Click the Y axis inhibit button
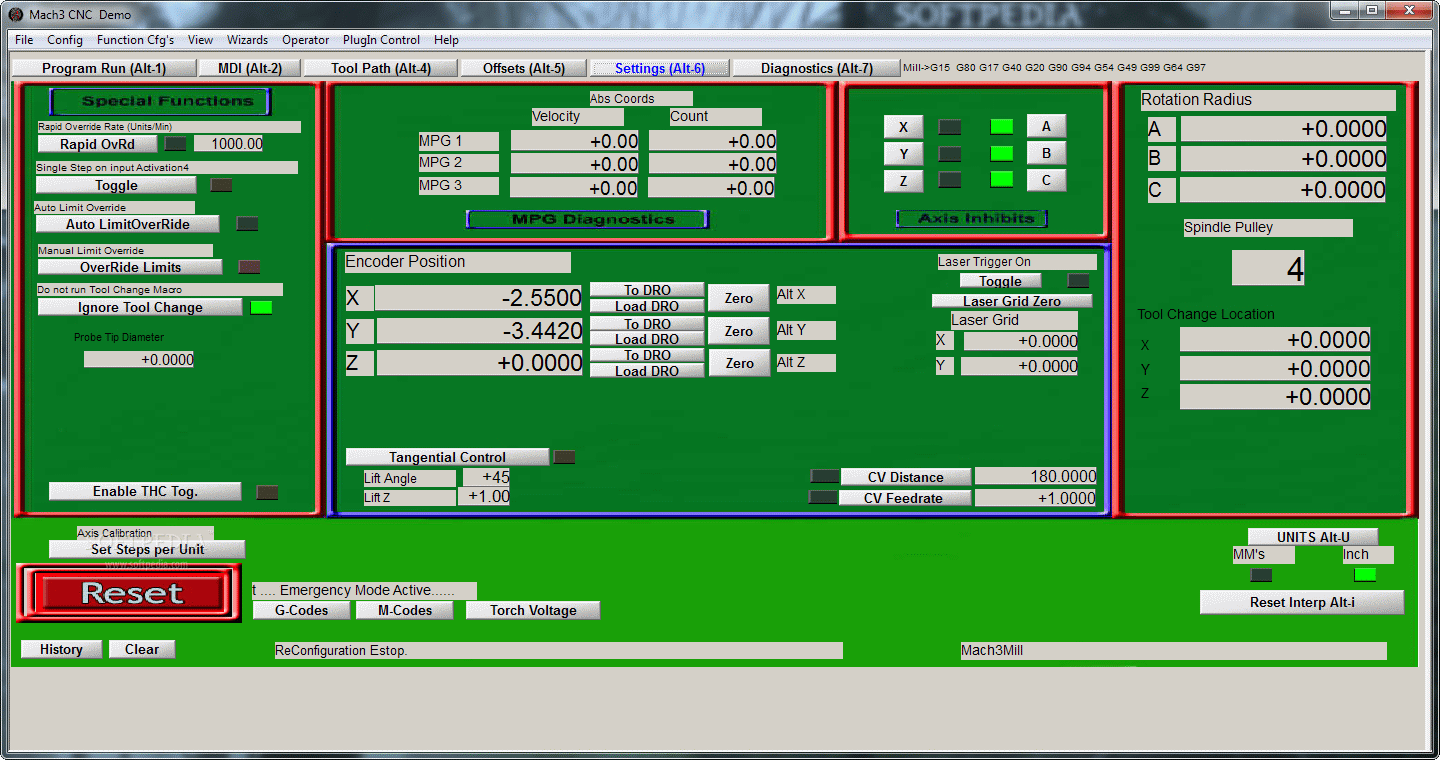Screen dimensions: 1440x760 [x=904, y=154]
